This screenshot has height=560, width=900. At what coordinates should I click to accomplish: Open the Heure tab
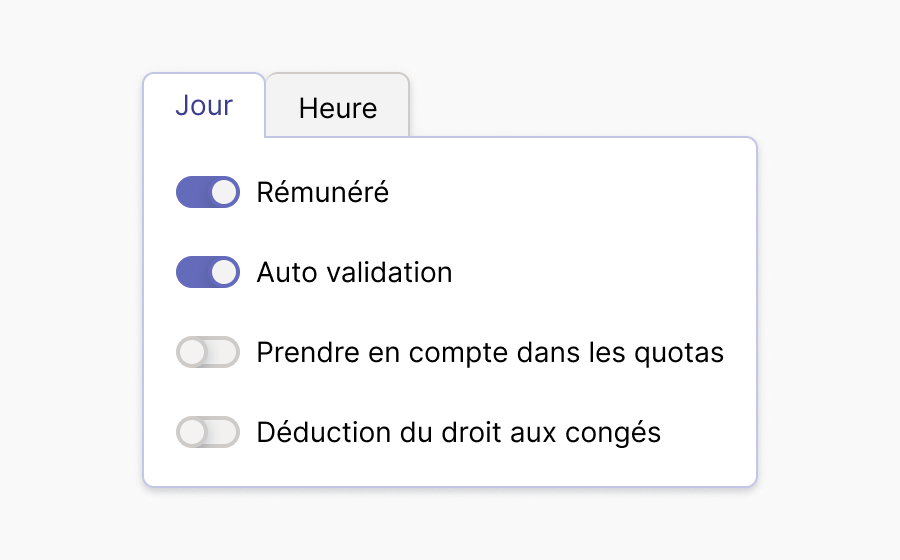click(338, 108)
